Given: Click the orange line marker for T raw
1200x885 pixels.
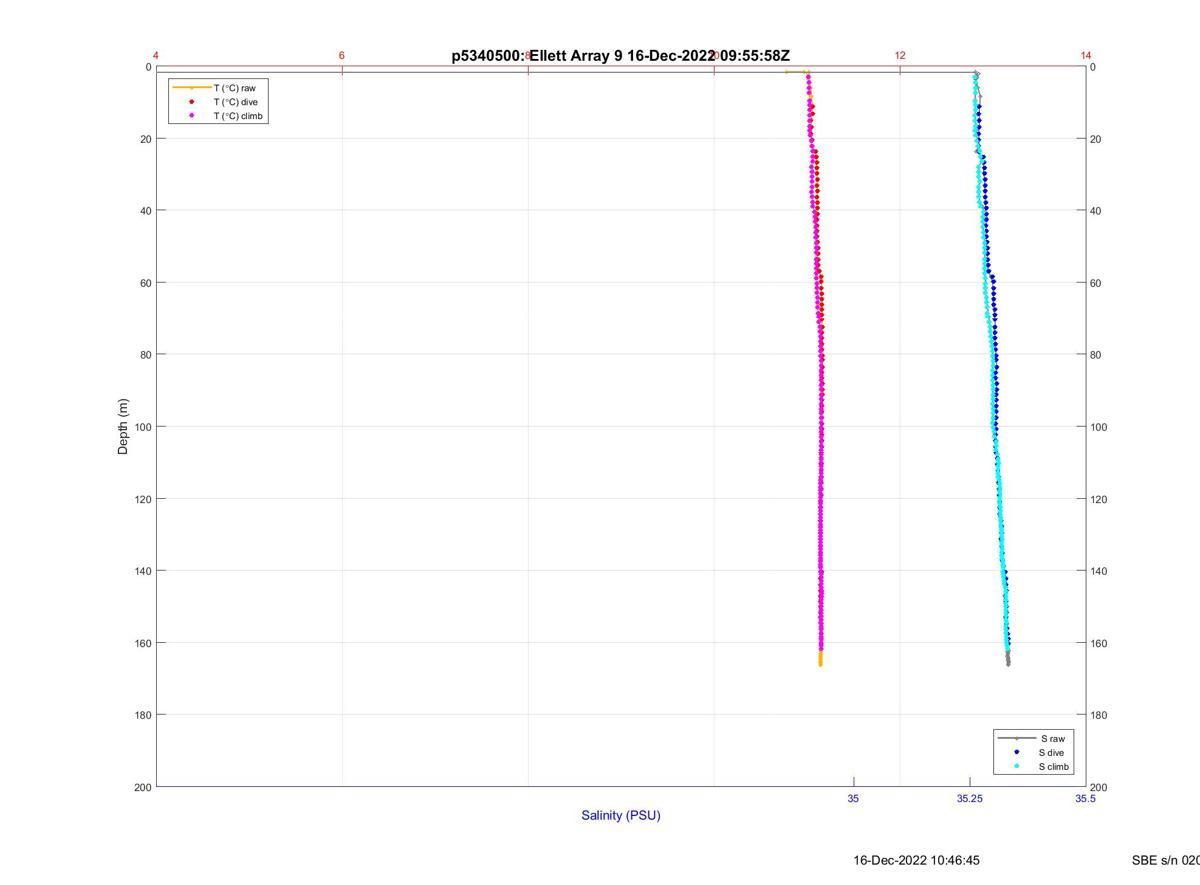Looking at the screenshot, I should click(192, 88).
